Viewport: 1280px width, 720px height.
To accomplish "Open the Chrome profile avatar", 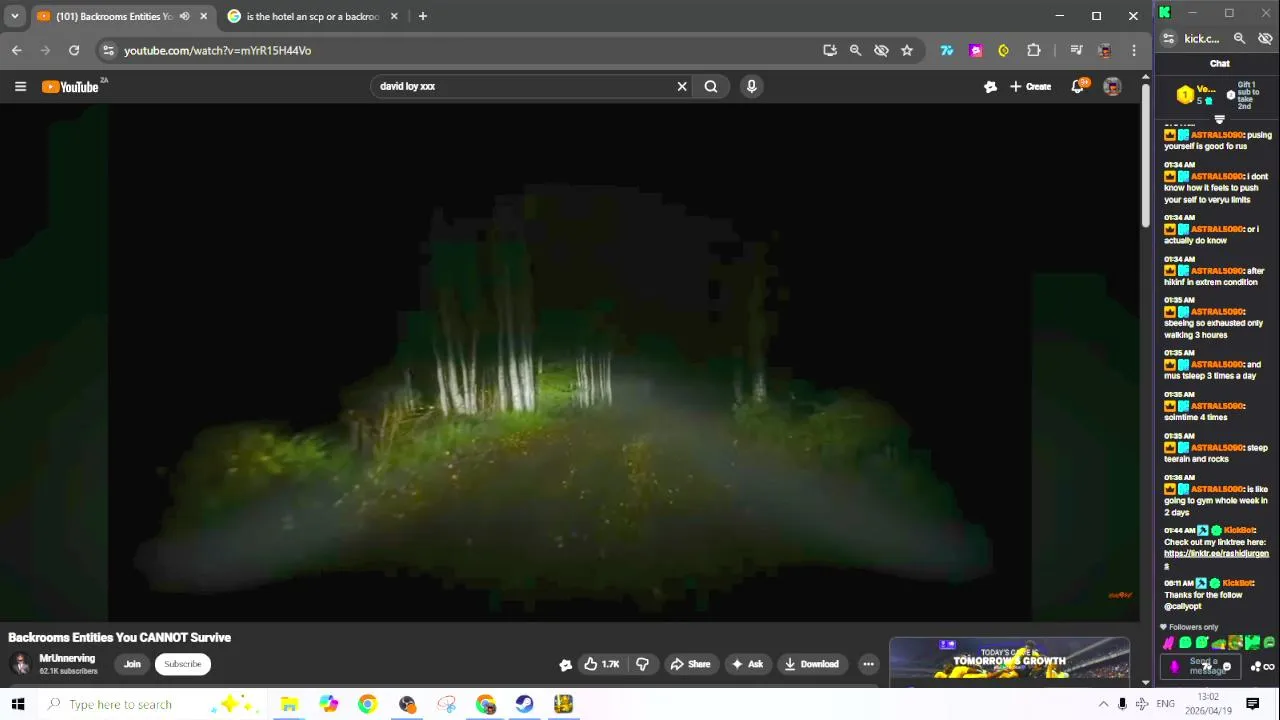I will (1105, 50).
